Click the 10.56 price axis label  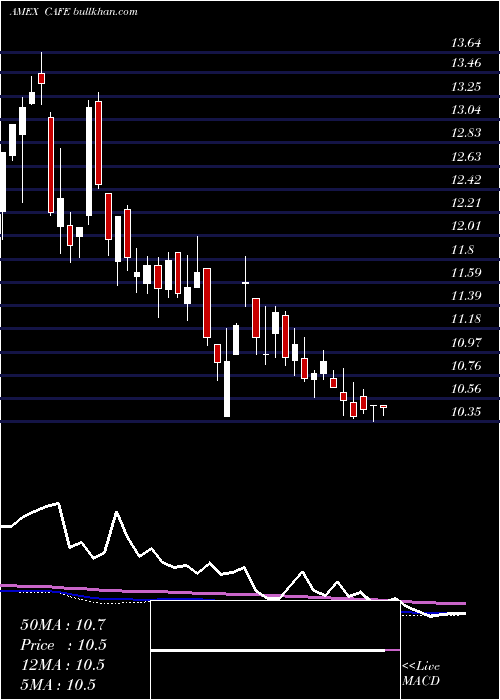[466, 389]
